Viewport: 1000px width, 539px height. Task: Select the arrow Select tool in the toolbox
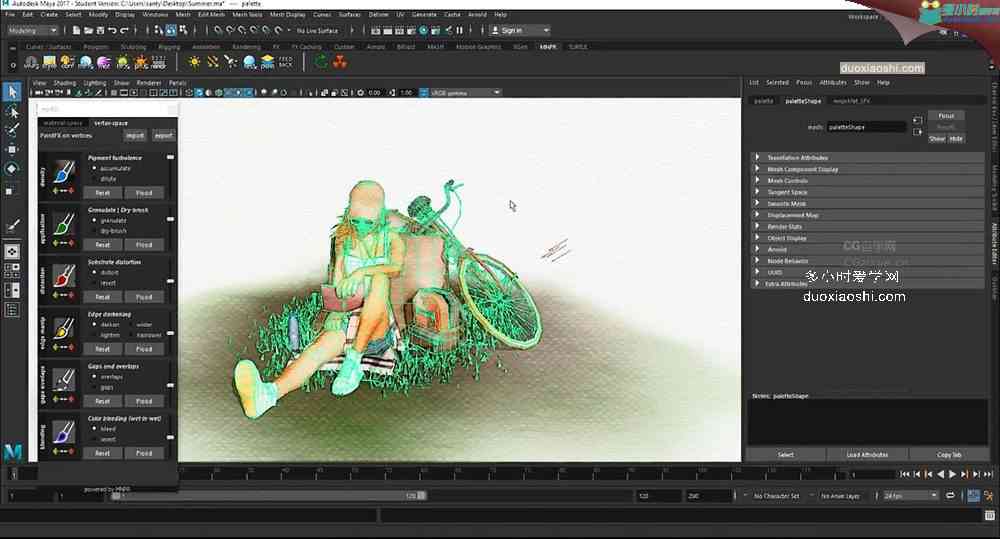click(12, 92)
